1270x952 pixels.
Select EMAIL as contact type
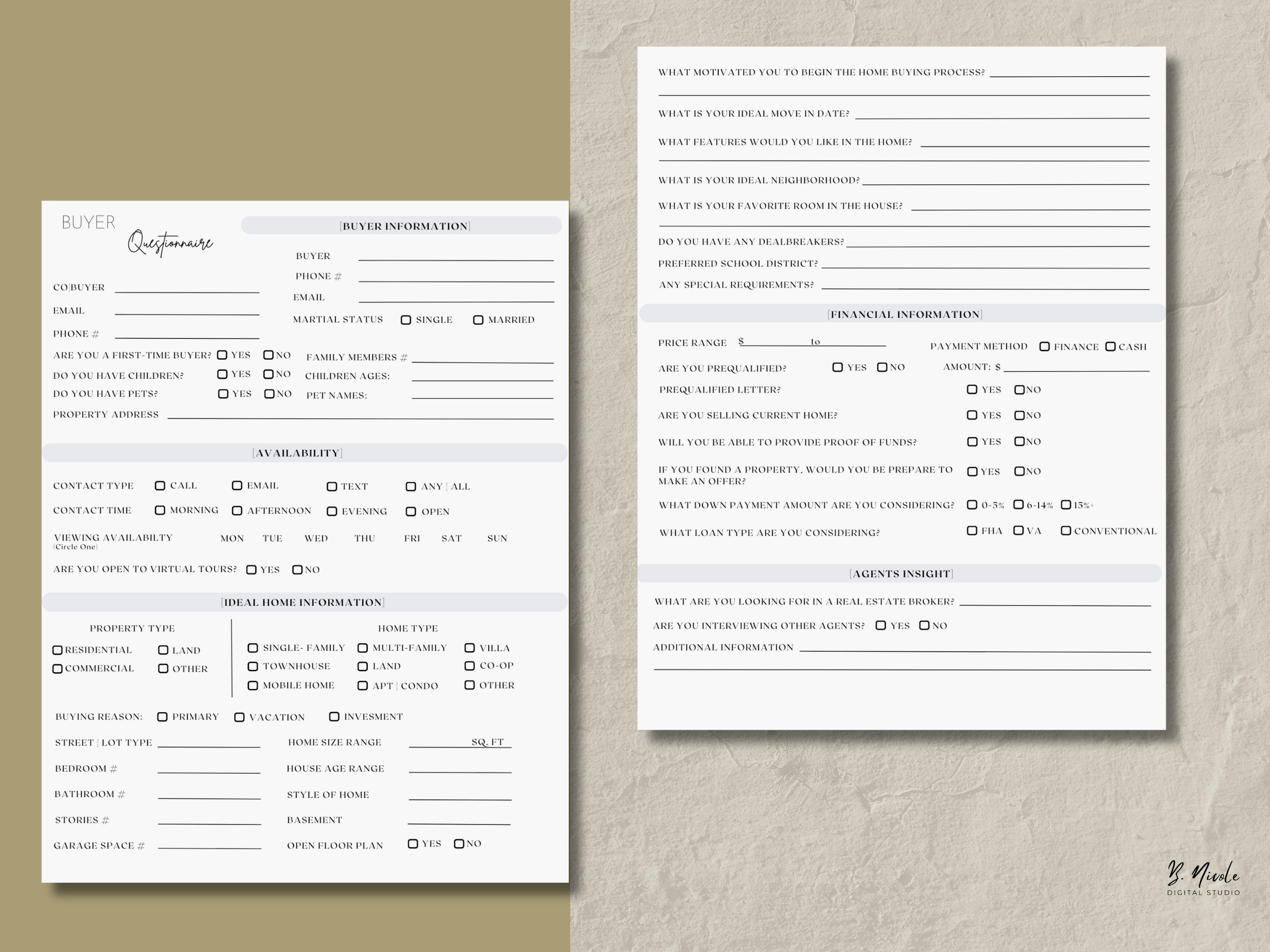tap(237, 486)
